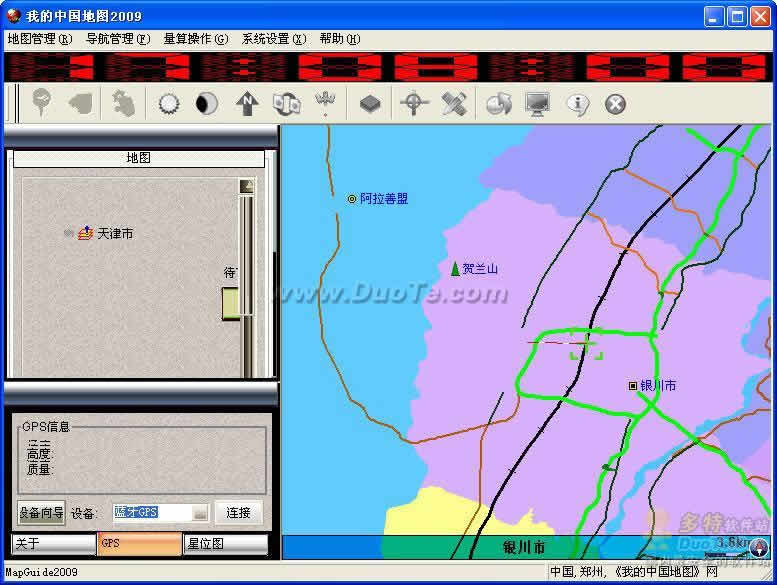
Task: Click the sun day-mode icon
Action: pyautogui.click(x=169, y=104)
